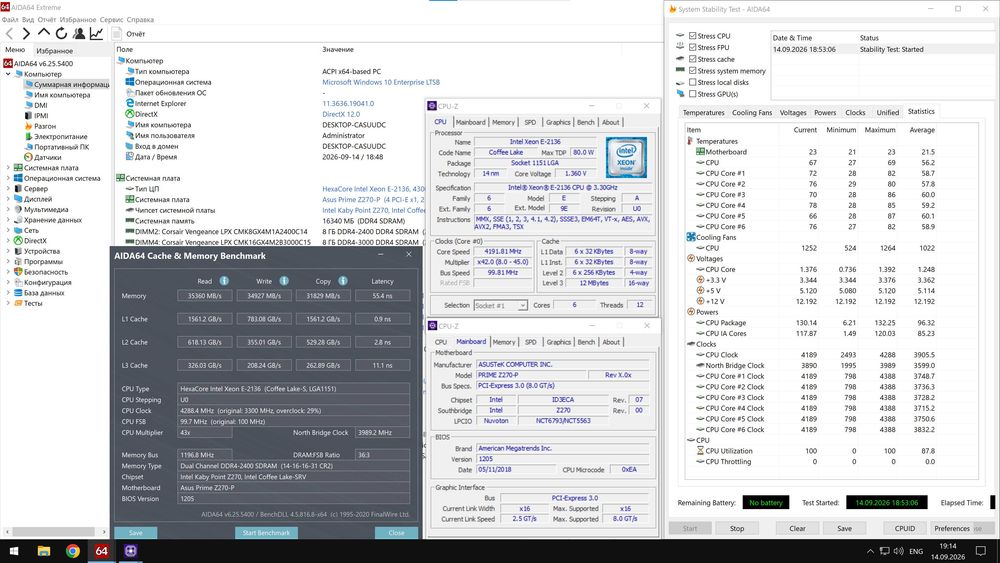The height and width of the screenshot is (563, 1000).
Task: Click the ENG language indicator
Action: (916, 552)
